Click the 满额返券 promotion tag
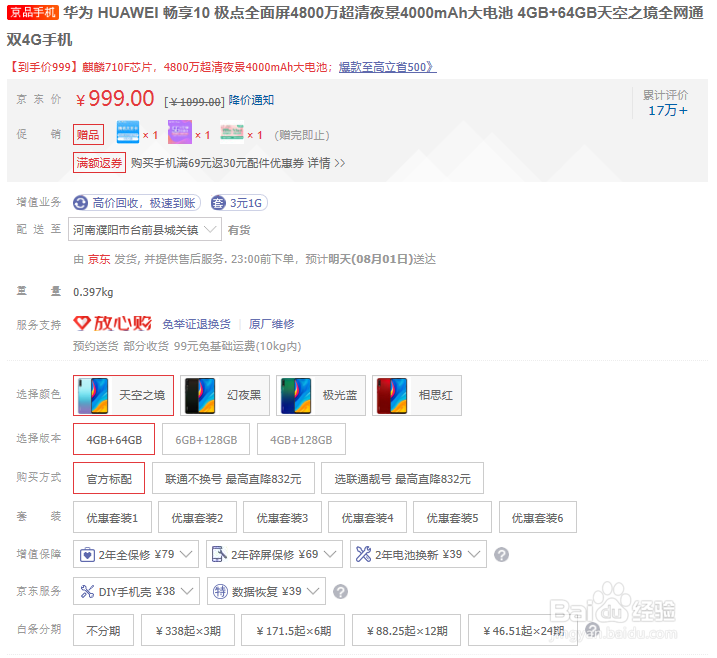This screenshot has width=717, height=658. pyautogui.click(x=99, y=163)
